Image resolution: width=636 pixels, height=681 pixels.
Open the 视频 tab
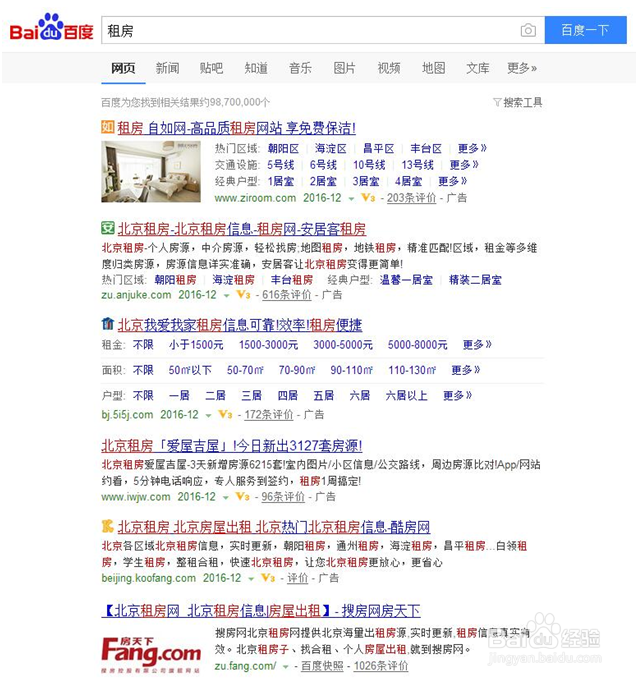(389, 68)
